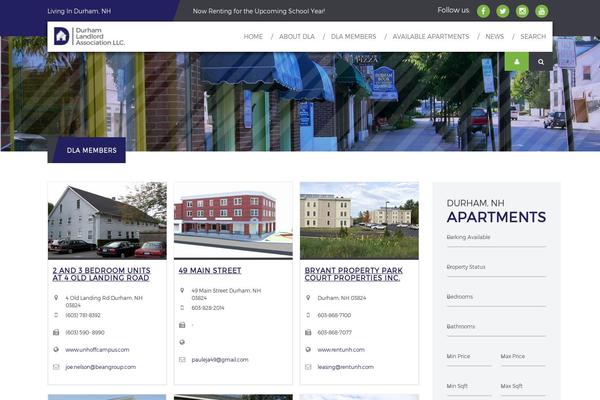Click the Living In Durham, NH header text
The image size is (600, 400).
click(x=79, y=11)
